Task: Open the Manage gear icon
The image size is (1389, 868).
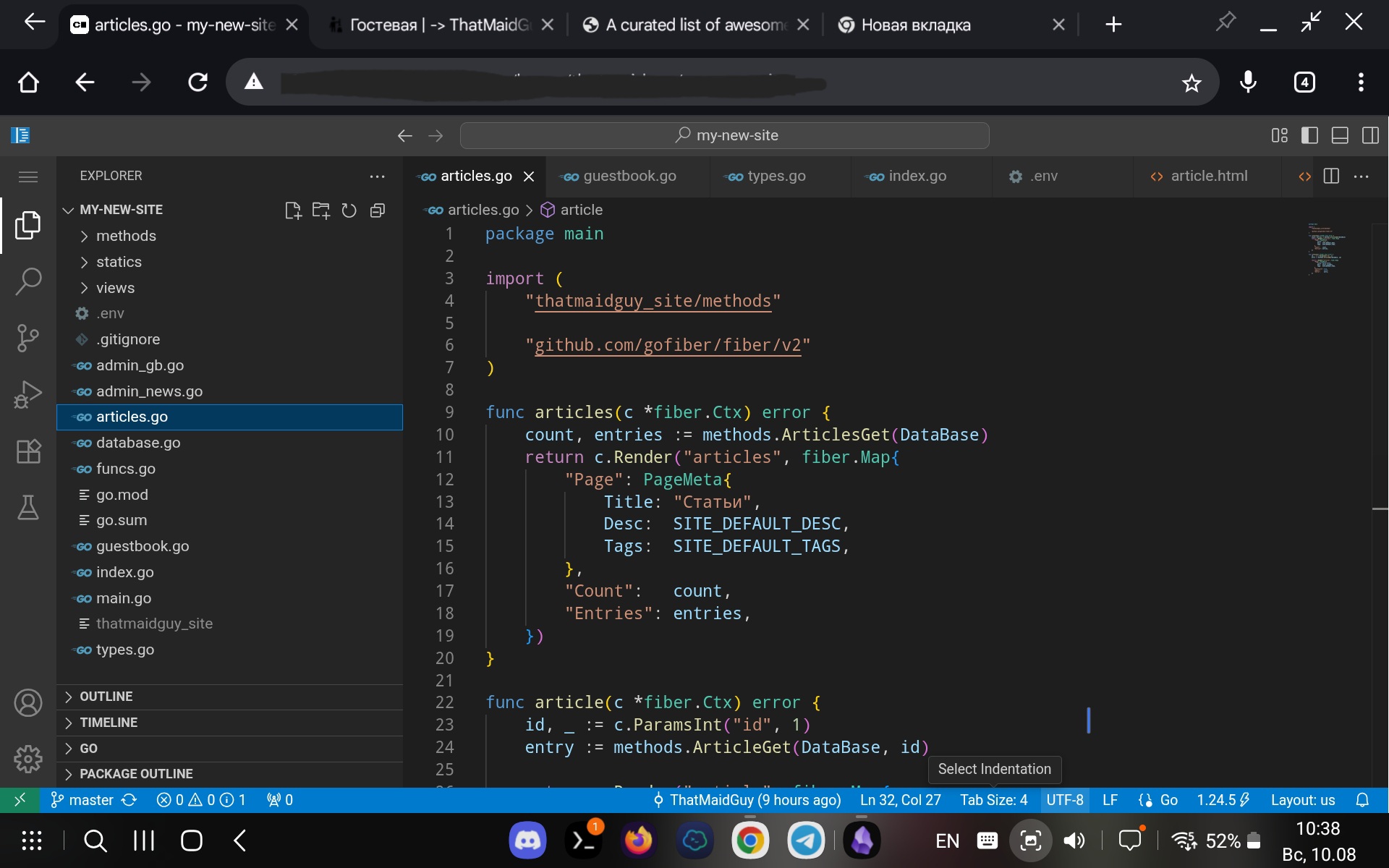Action: tap(29, 758)
